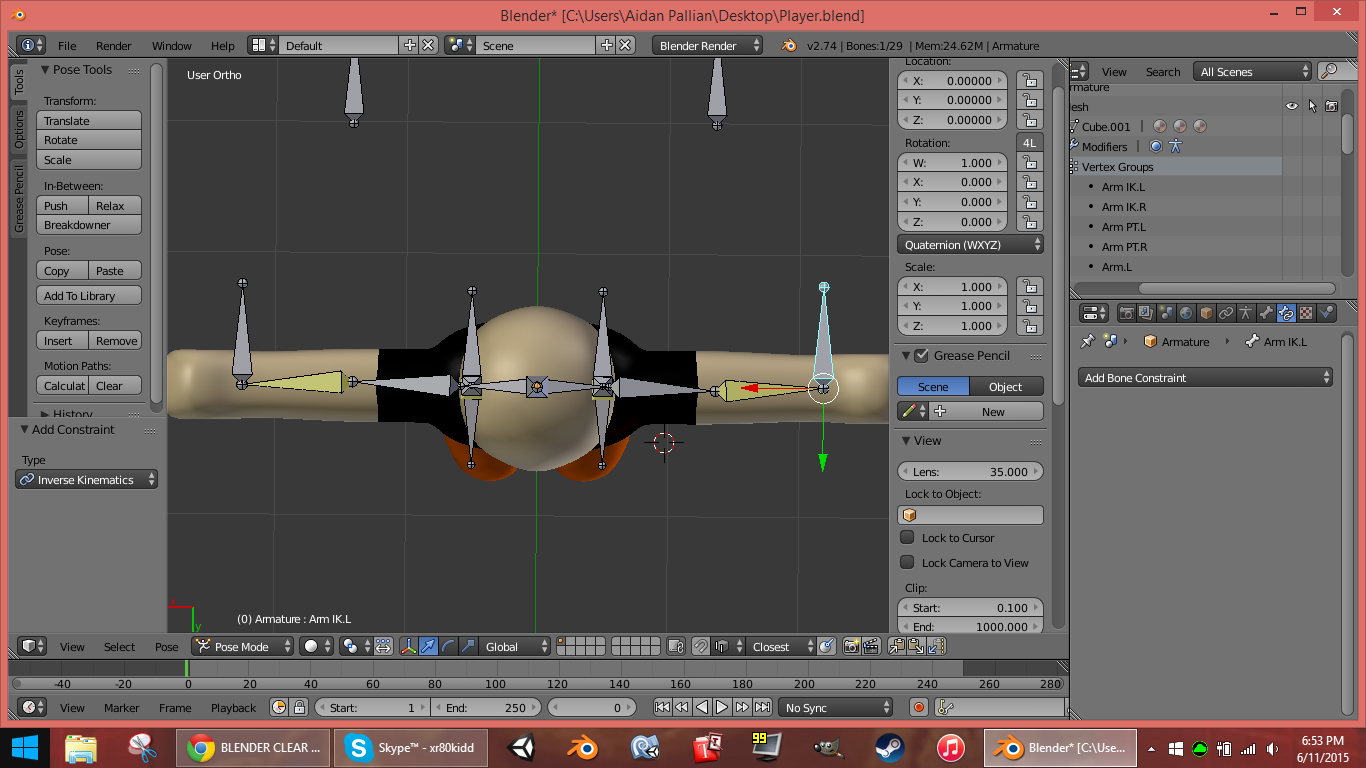This screenshot has width=1366, height=768.
Task: Click the Add To Library button
Action: coord(89,296)
